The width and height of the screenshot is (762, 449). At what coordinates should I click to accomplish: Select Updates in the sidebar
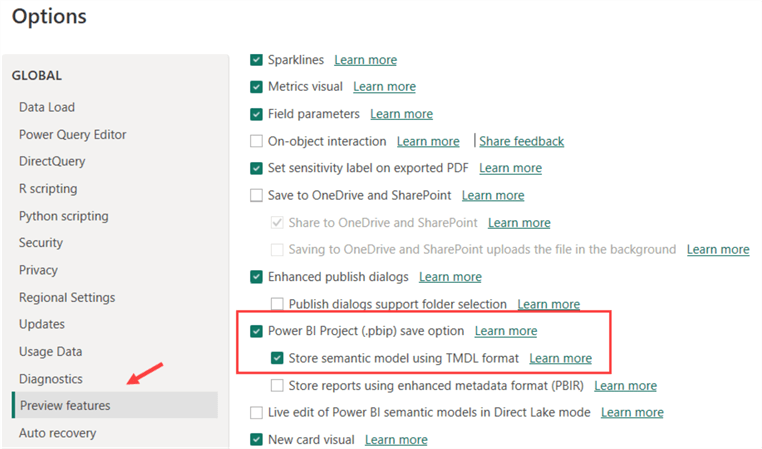pyautogui.click(x=42, y=324)
